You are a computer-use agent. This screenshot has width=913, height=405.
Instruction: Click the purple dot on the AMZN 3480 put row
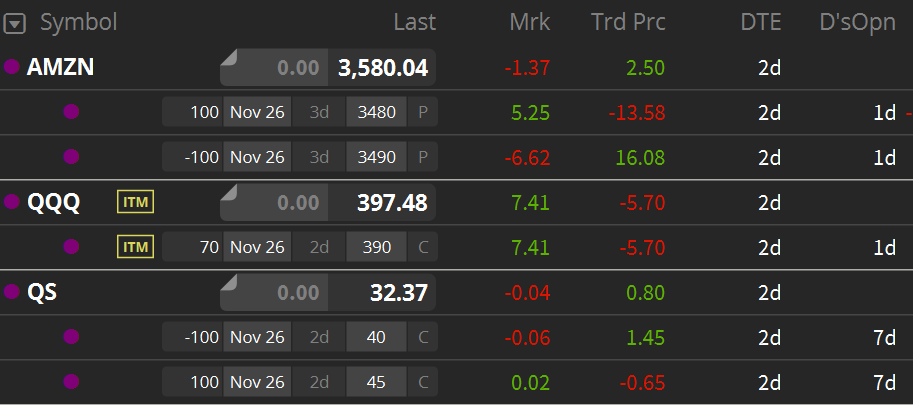coord(71,112)
